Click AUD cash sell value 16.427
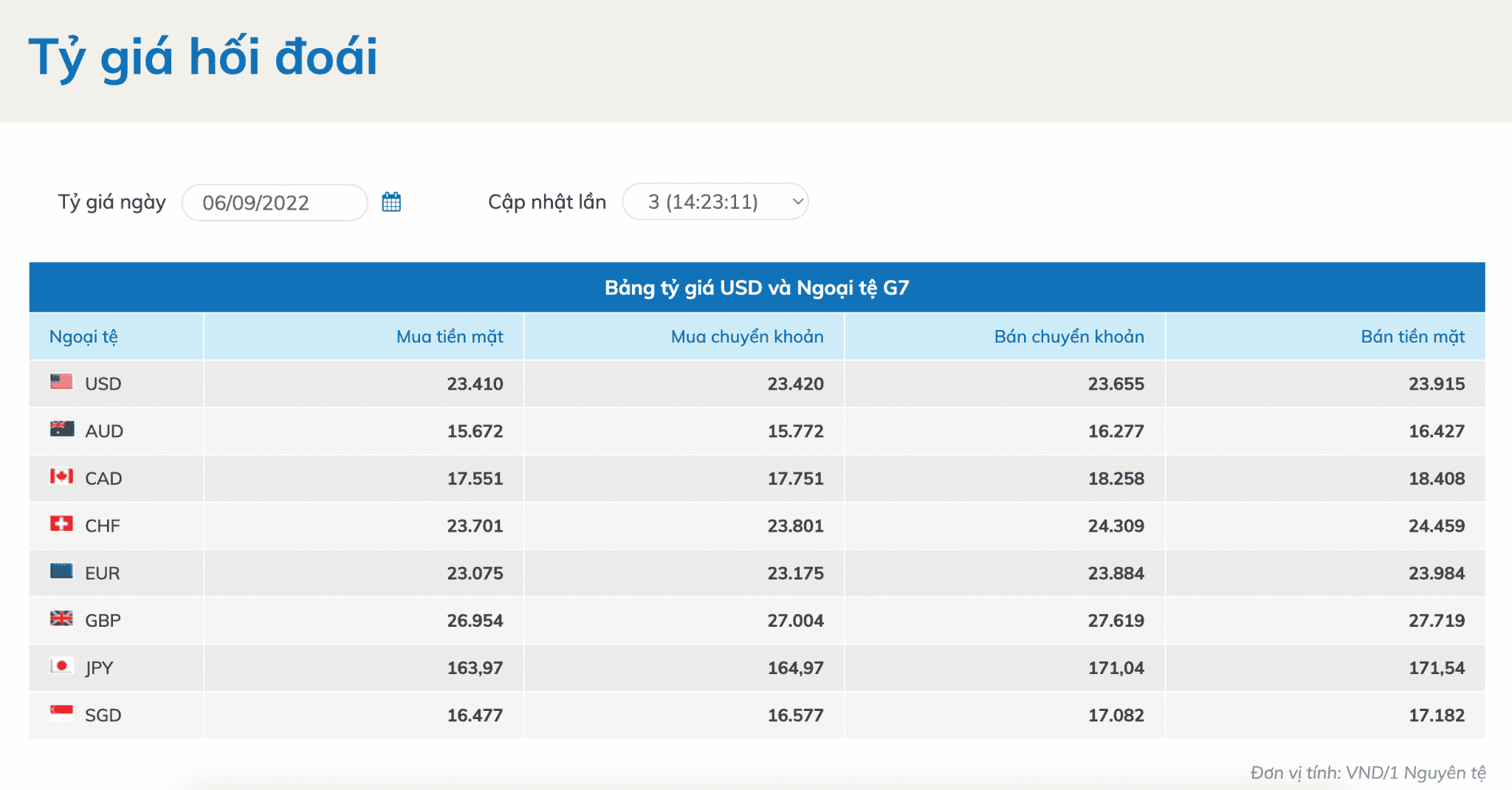The image size is (1512, 790). coord(1436,431)
